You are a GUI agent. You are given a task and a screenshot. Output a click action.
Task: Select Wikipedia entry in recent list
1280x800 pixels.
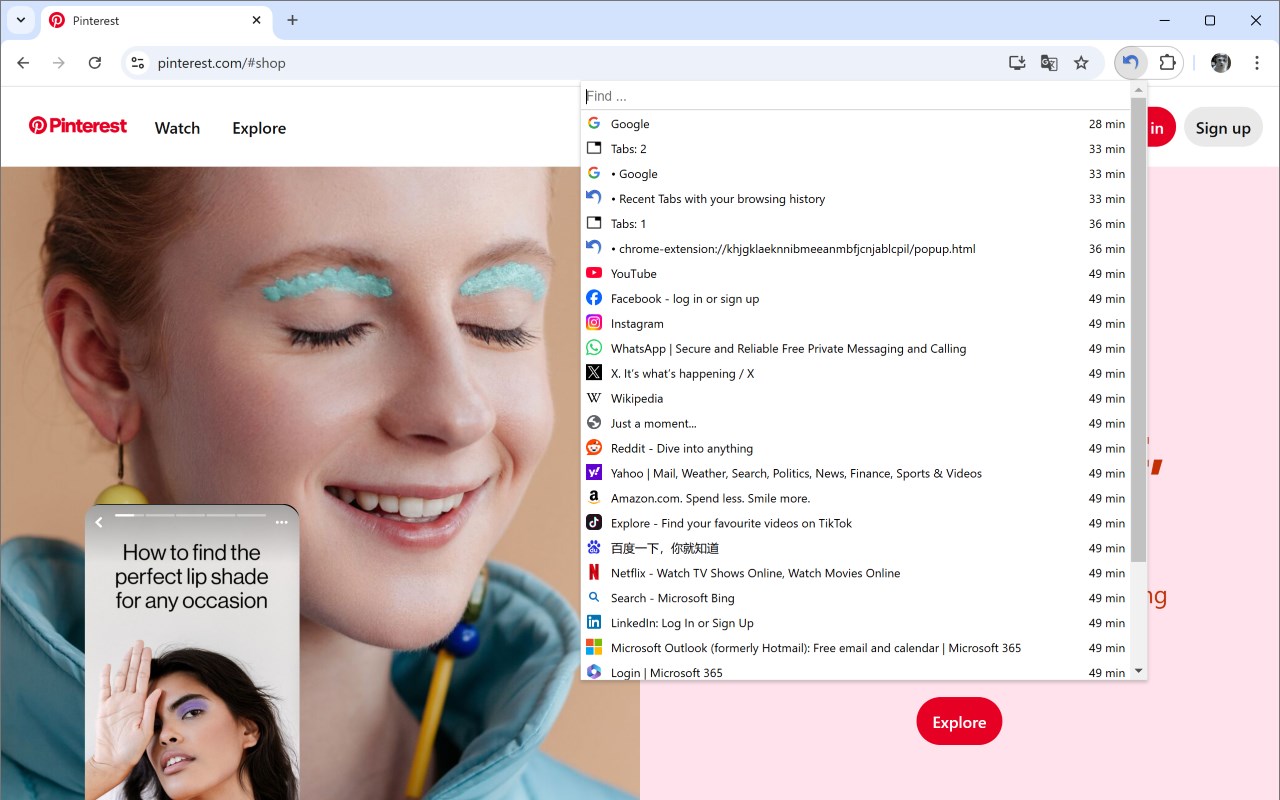[x=856, y=398]
